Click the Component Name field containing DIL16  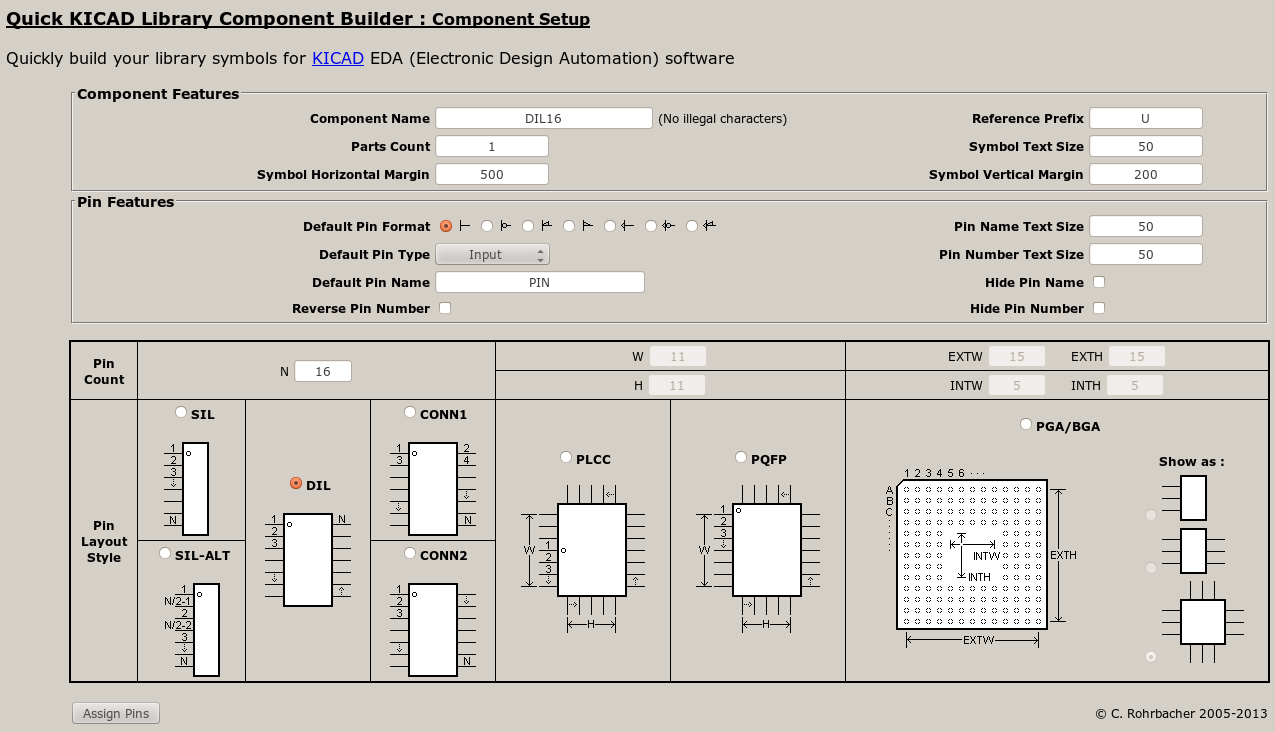point(543,118)
